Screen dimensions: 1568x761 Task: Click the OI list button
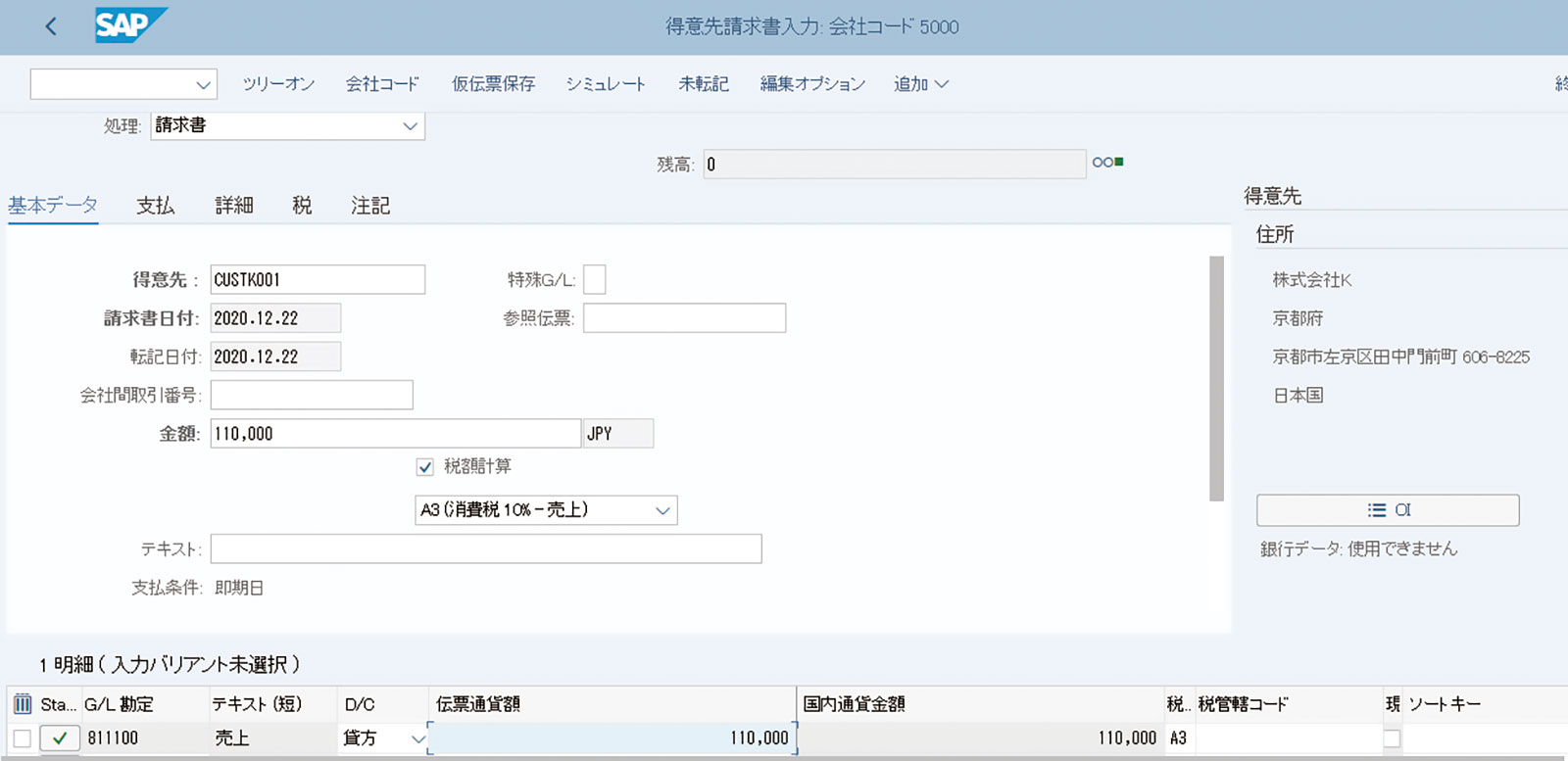[x=1387, y=510]
